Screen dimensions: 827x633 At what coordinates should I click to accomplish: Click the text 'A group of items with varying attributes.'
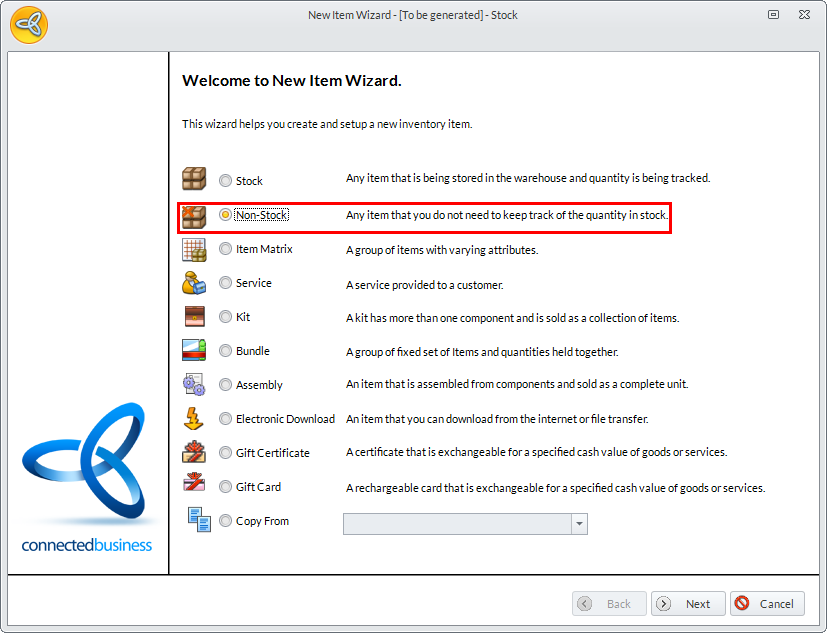(x=442, y=250)
